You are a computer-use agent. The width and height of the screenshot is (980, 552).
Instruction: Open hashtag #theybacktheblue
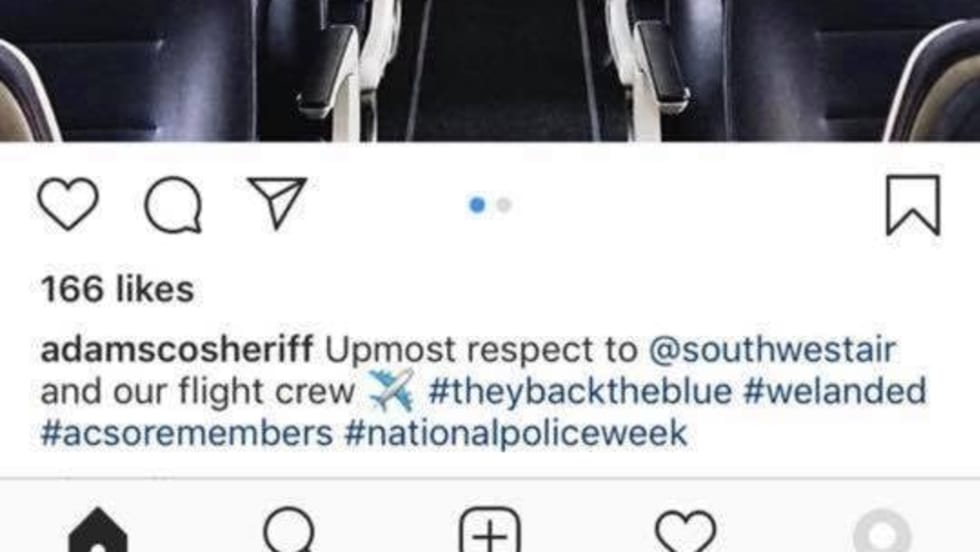tap(580, 392)
